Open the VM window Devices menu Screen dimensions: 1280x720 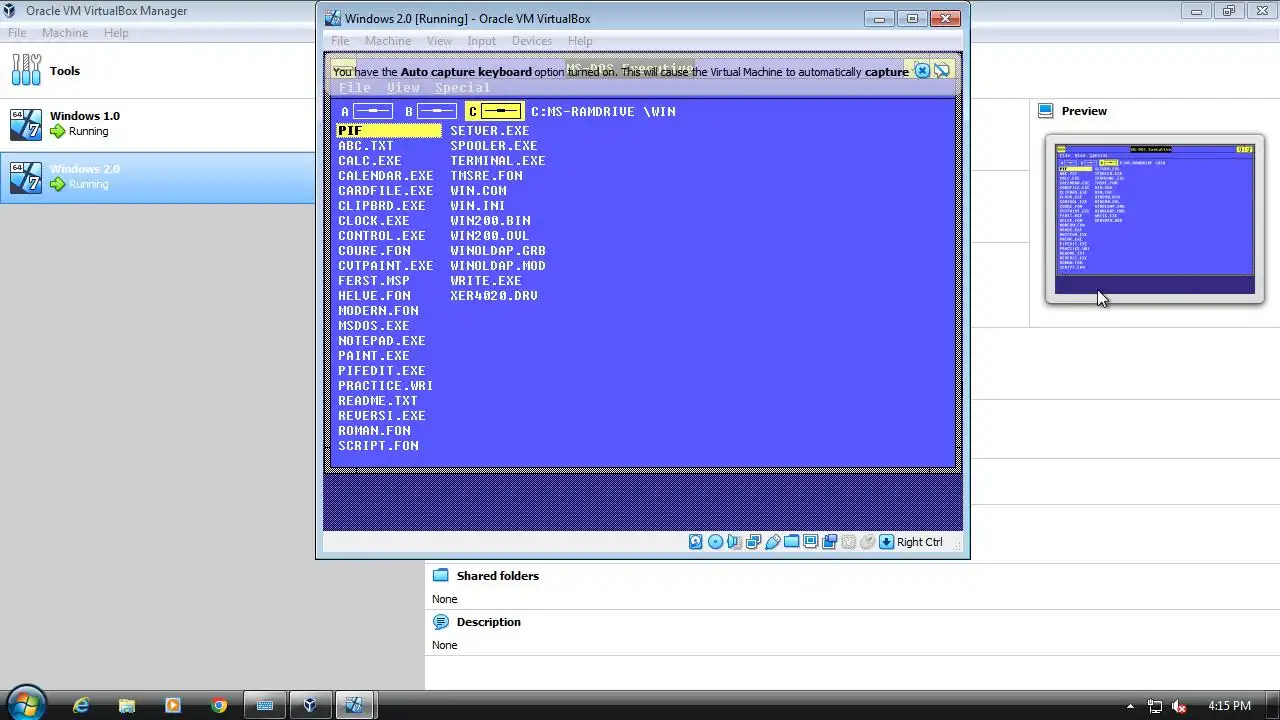click(532, 41)
